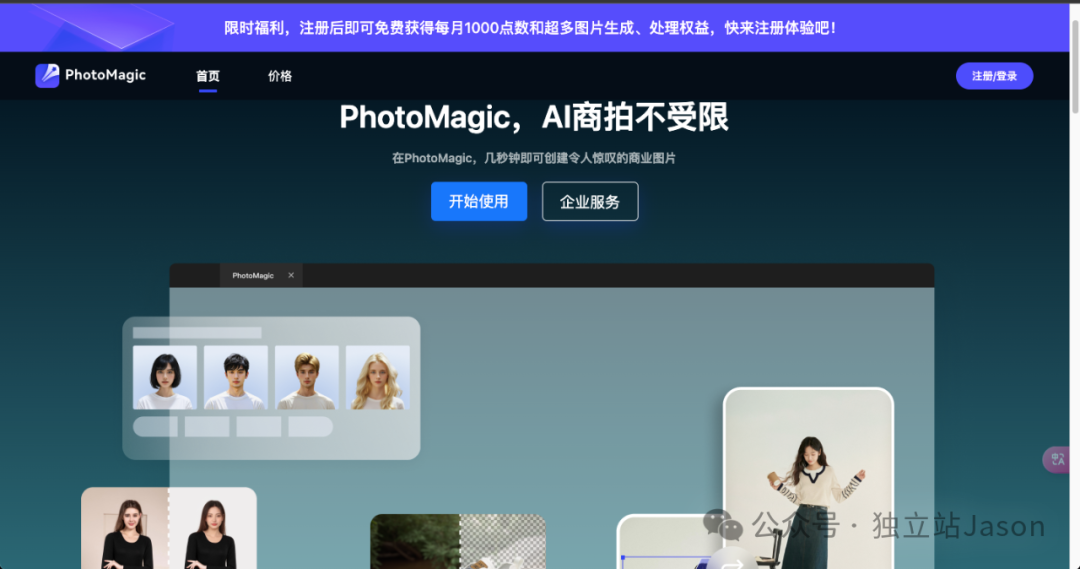
Task: Click the PhotoMagic brand name text
Action: (105, 75)
